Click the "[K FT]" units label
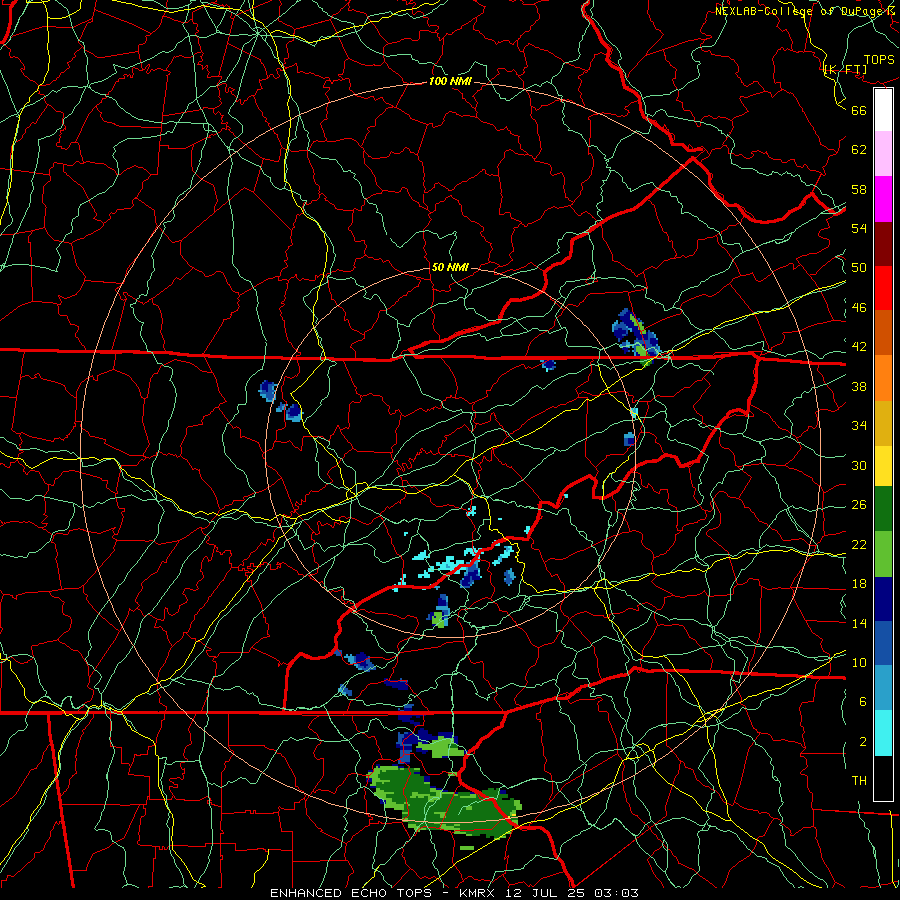Image resolution: width=900 pixels, height=900 pixels. click(x=845, y=70)
